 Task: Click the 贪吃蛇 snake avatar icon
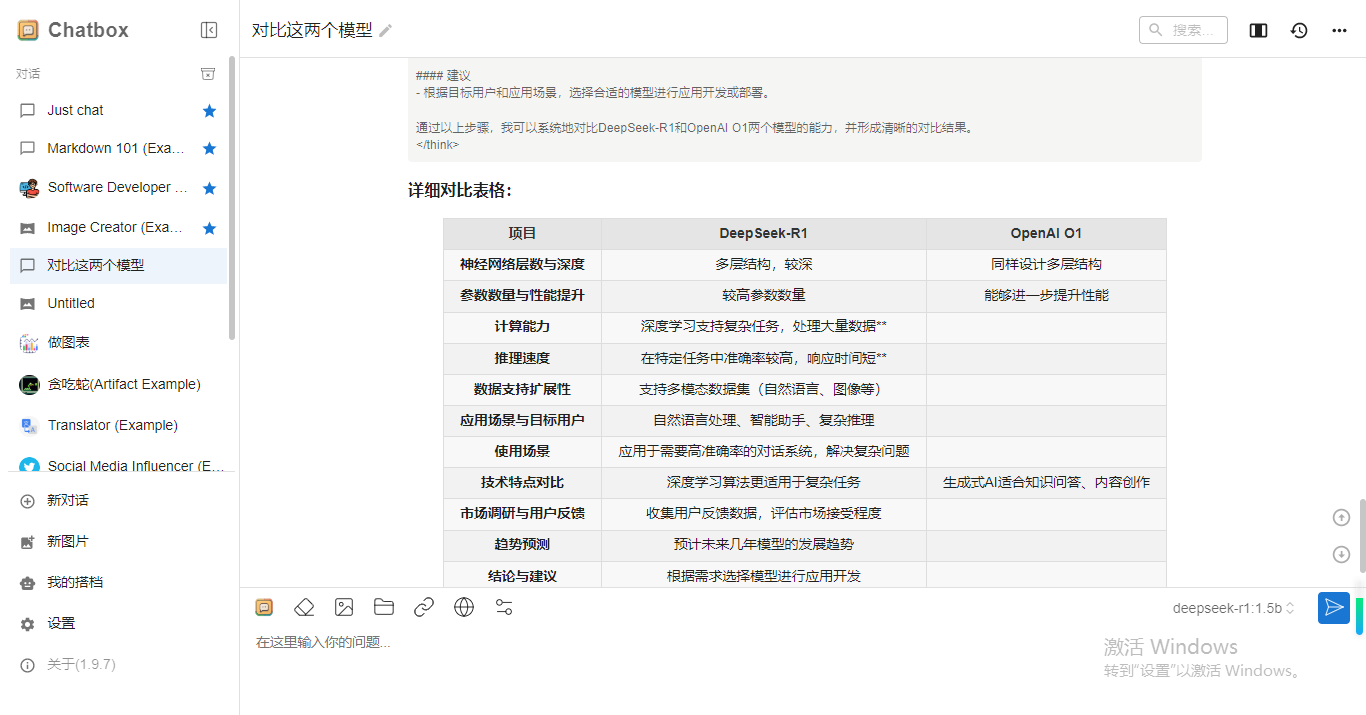pos(29,385)
